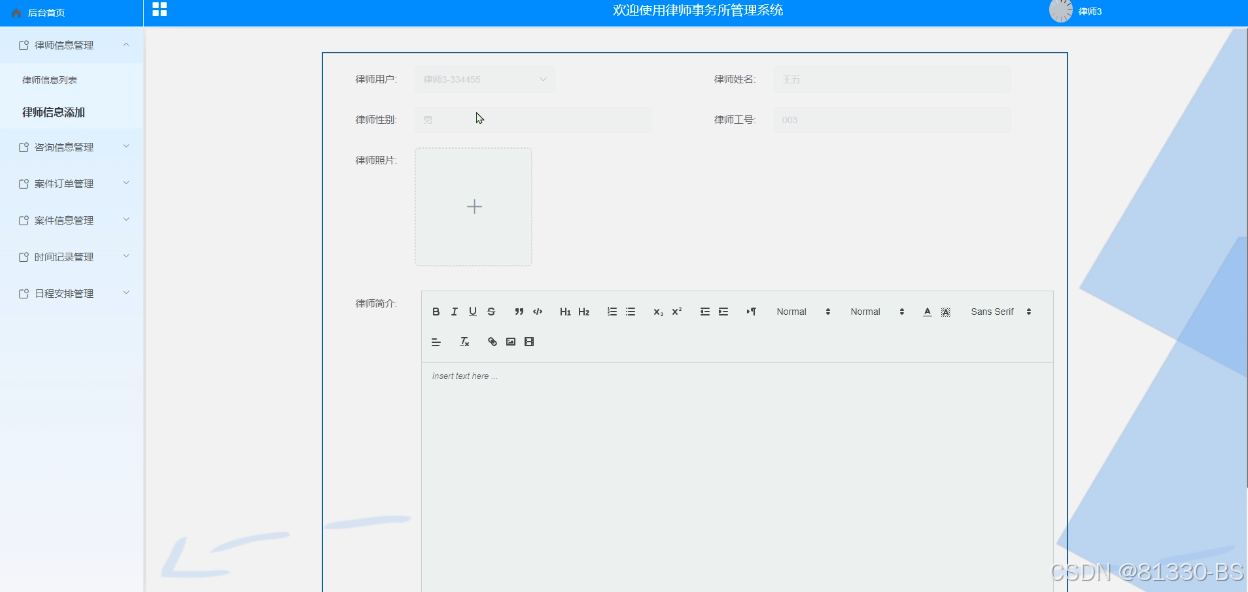Open 律师信息列表 submenu item
This screenshot has width=1248, height=592.
[50, 80]
